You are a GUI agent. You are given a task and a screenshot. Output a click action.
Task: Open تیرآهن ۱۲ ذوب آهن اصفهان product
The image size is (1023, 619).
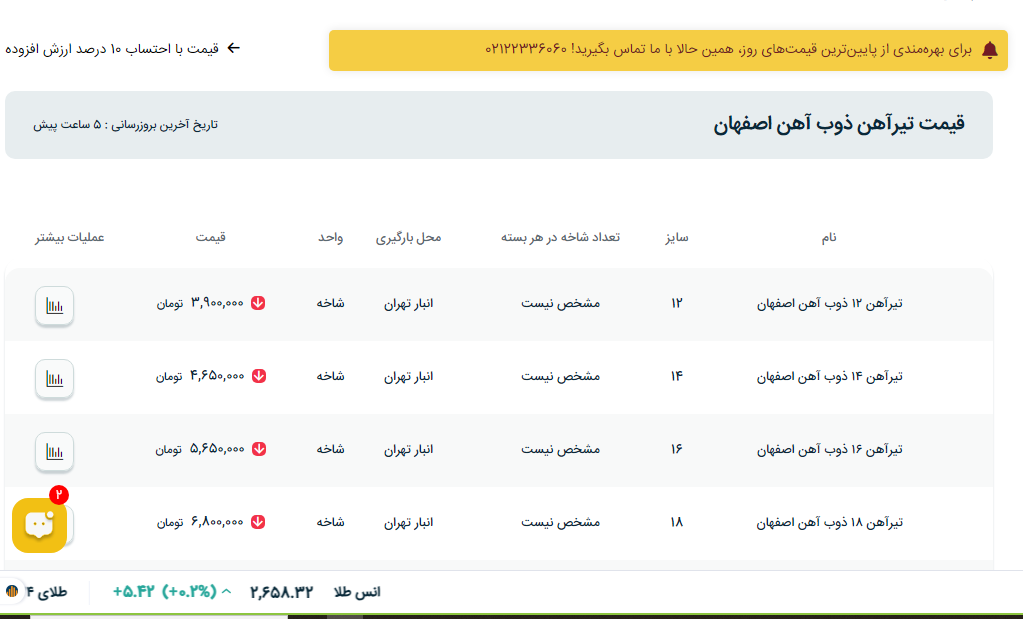(x=829, y=303)
